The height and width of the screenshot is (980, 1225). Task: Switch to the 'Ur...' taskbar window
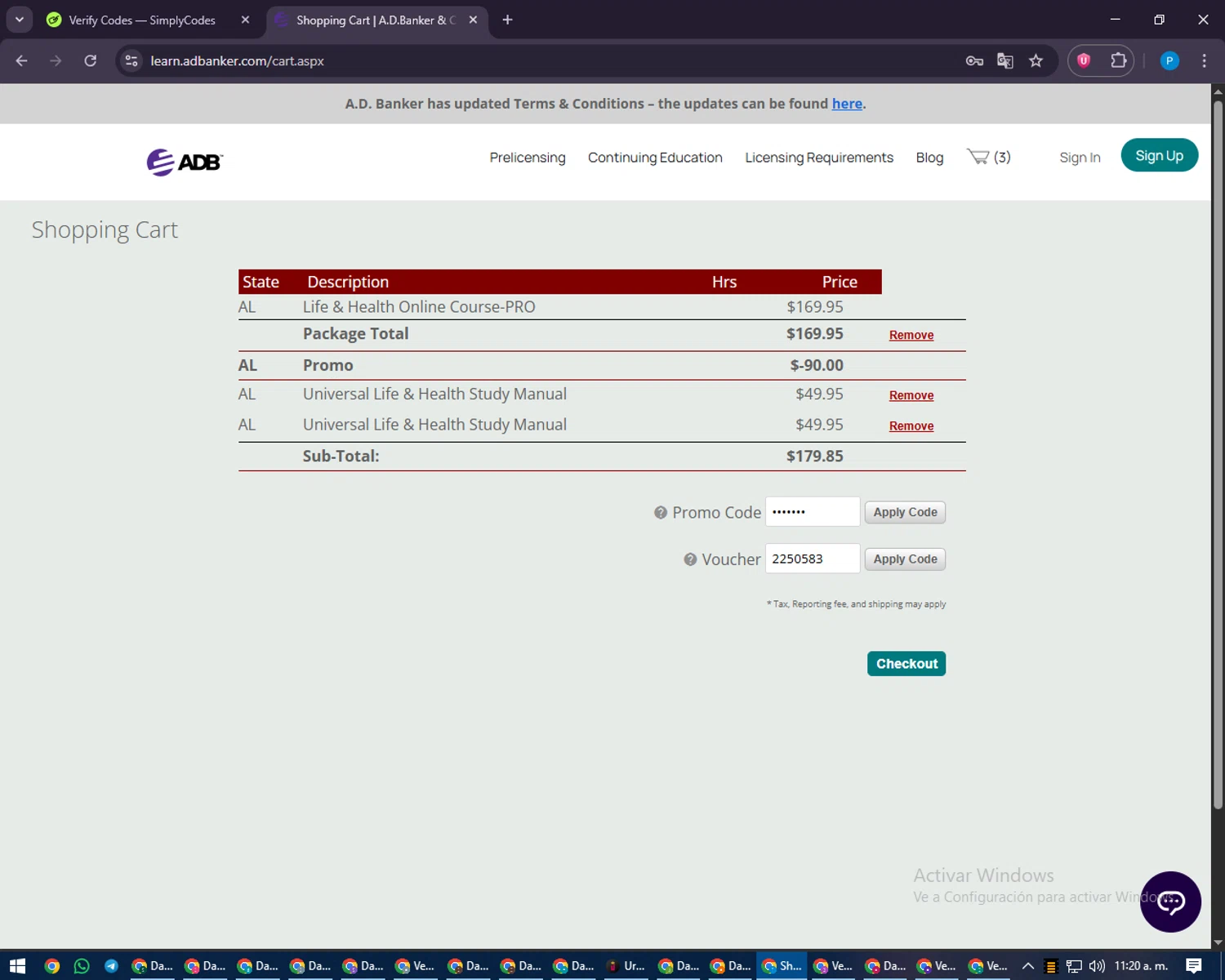626,966
